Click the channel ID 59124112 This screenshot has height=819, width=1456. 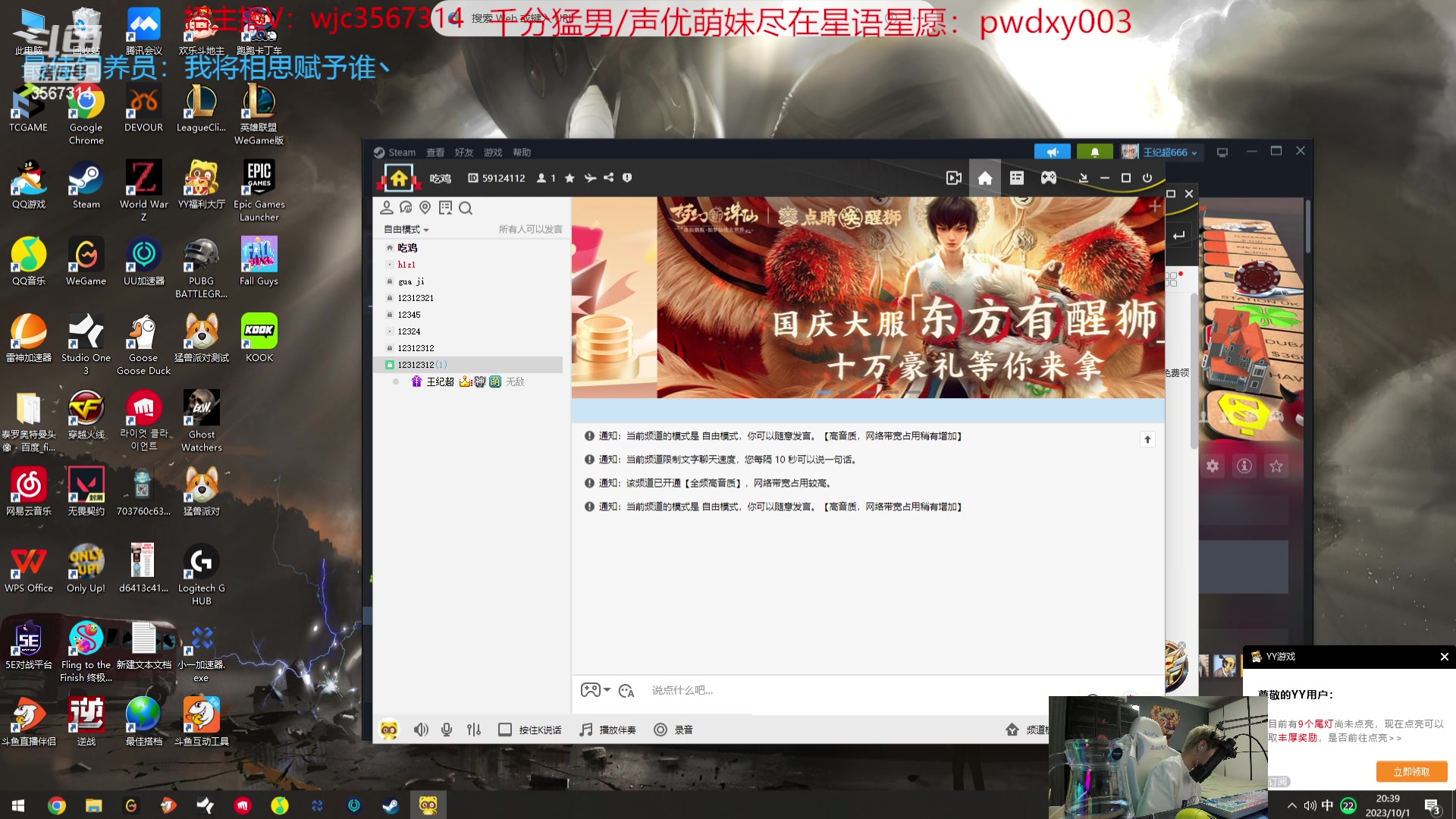[x=497, y=178]
